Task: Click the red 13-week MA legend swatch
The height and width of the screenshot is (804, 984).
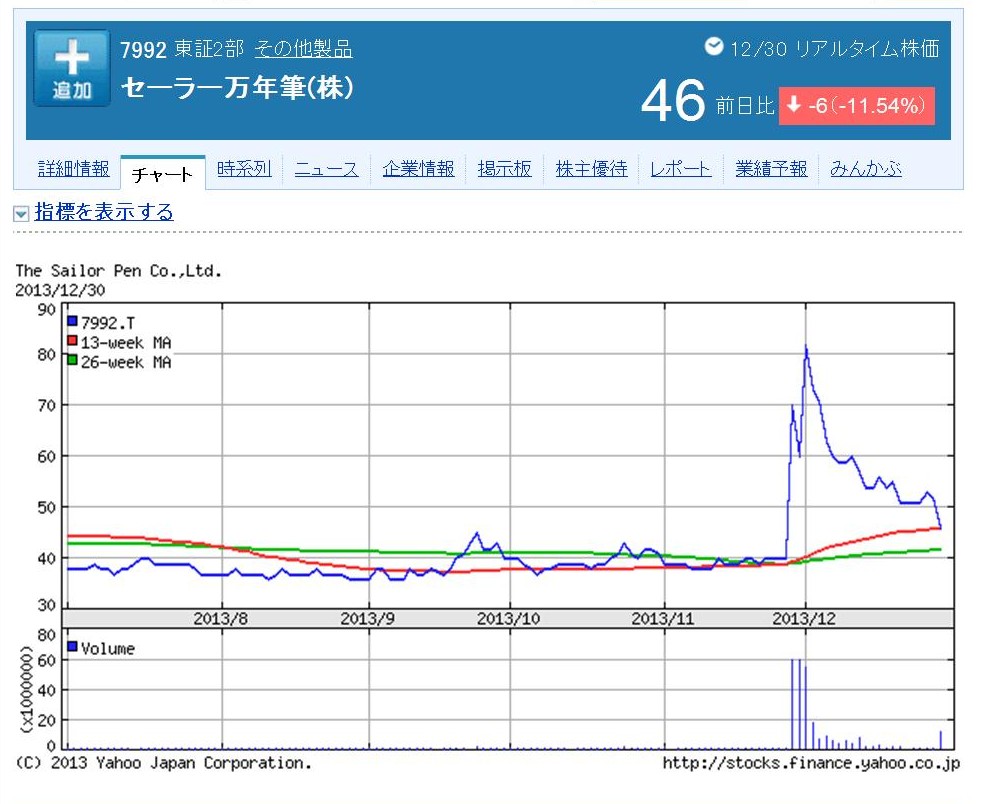Action: point(72,341)
